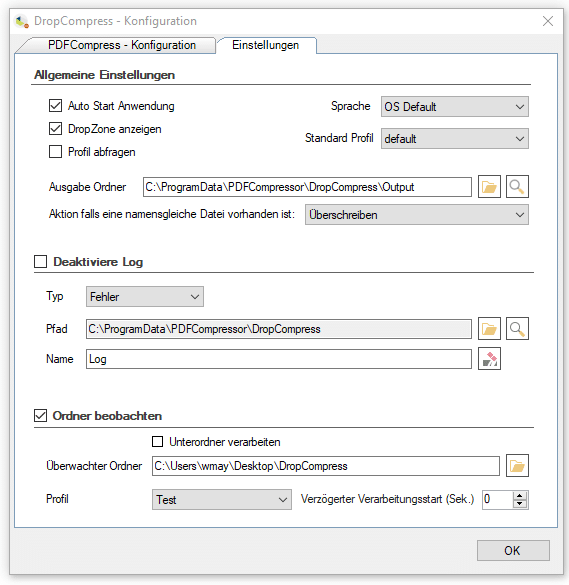Open Ausgabe Ordner in explorer via magnifier
The height and width of the screenshot is (585, 569).
click(x=517, y=187)
